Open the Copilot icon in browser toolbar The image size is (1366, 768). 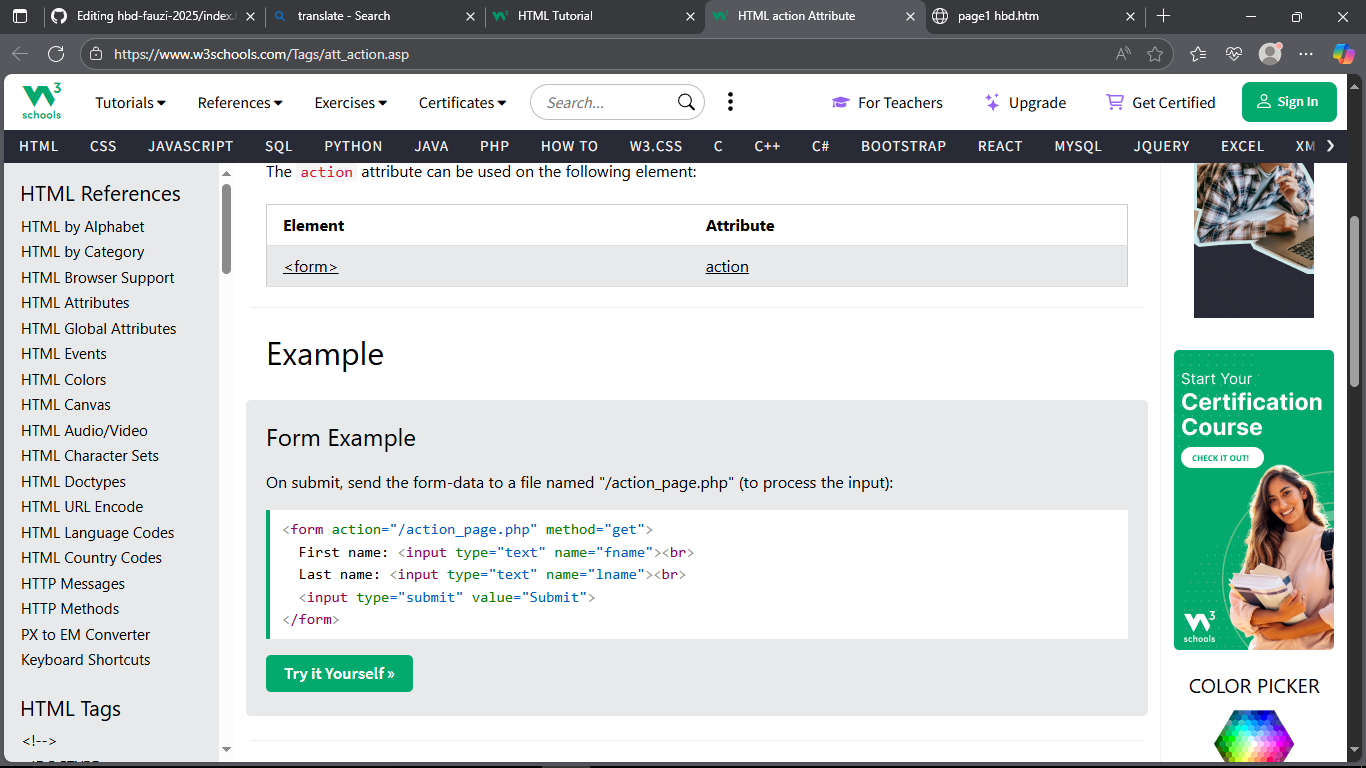pos(1343,54)
